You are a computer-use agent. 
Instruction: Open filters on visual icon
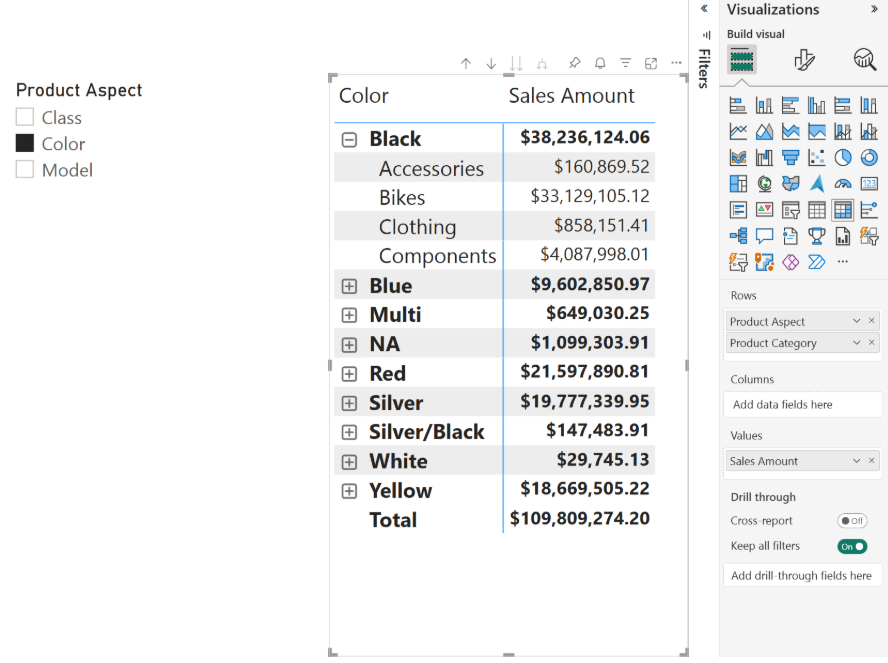[625, 63]
